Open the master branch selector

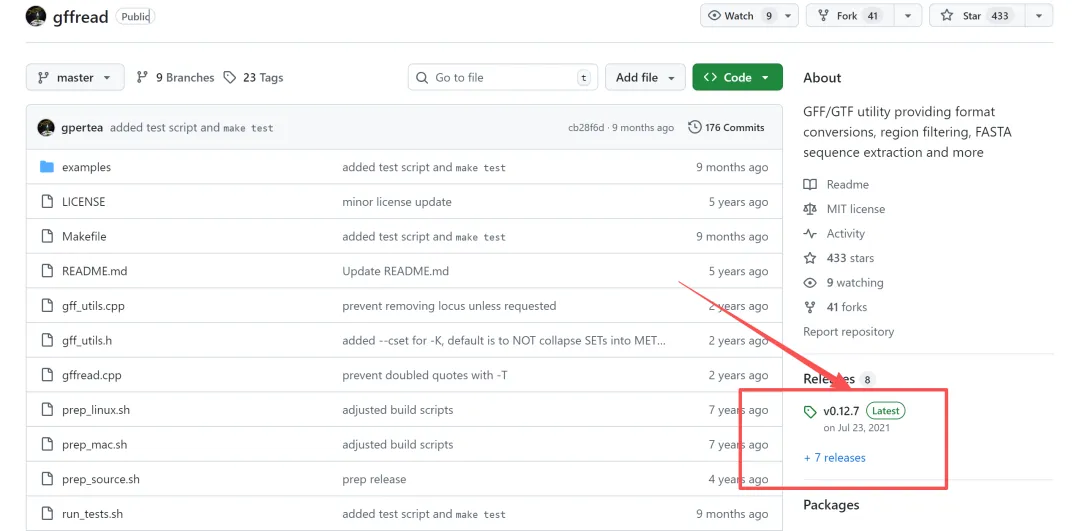coord(75,77)
